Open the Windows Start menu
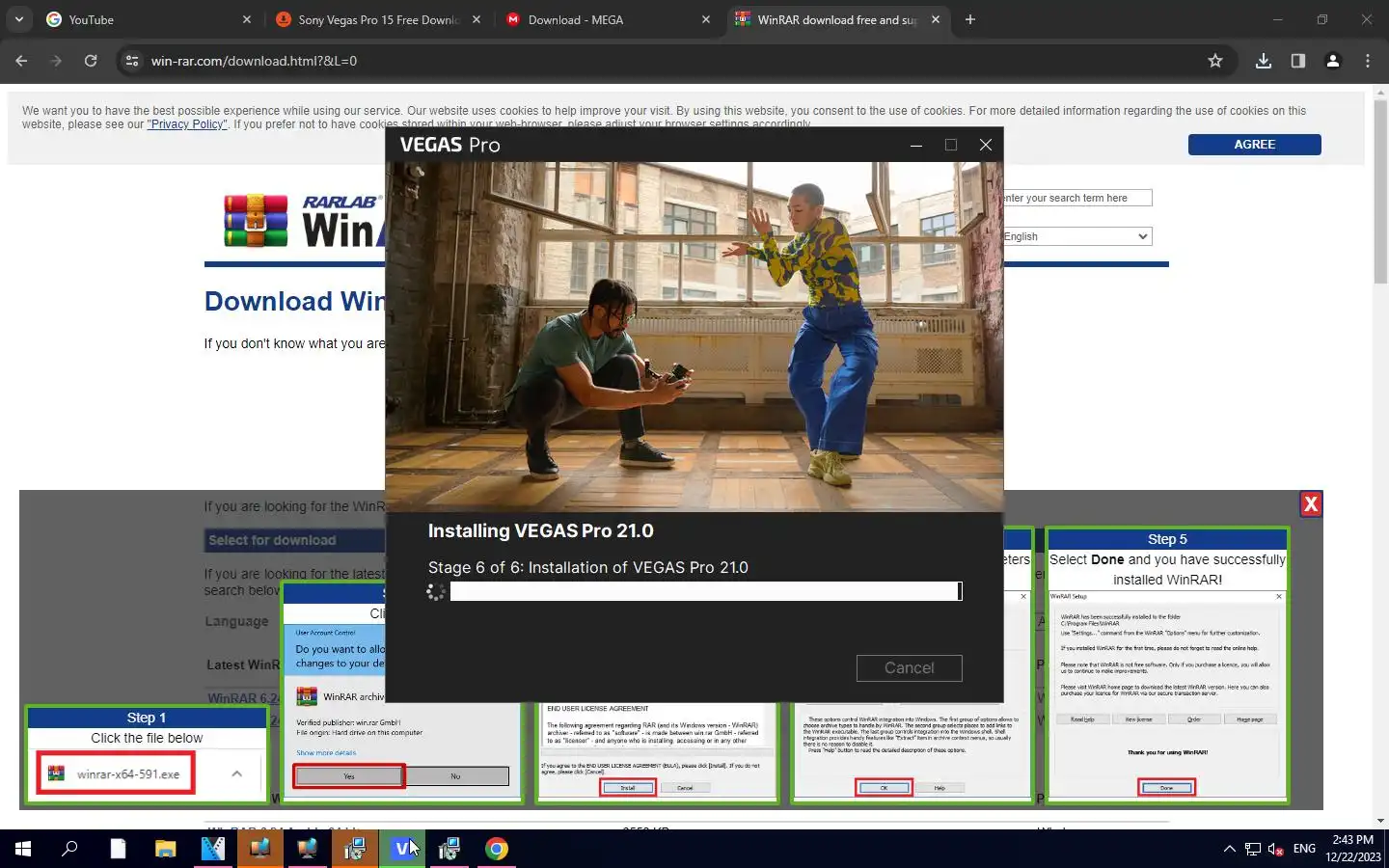 (23, 849)
